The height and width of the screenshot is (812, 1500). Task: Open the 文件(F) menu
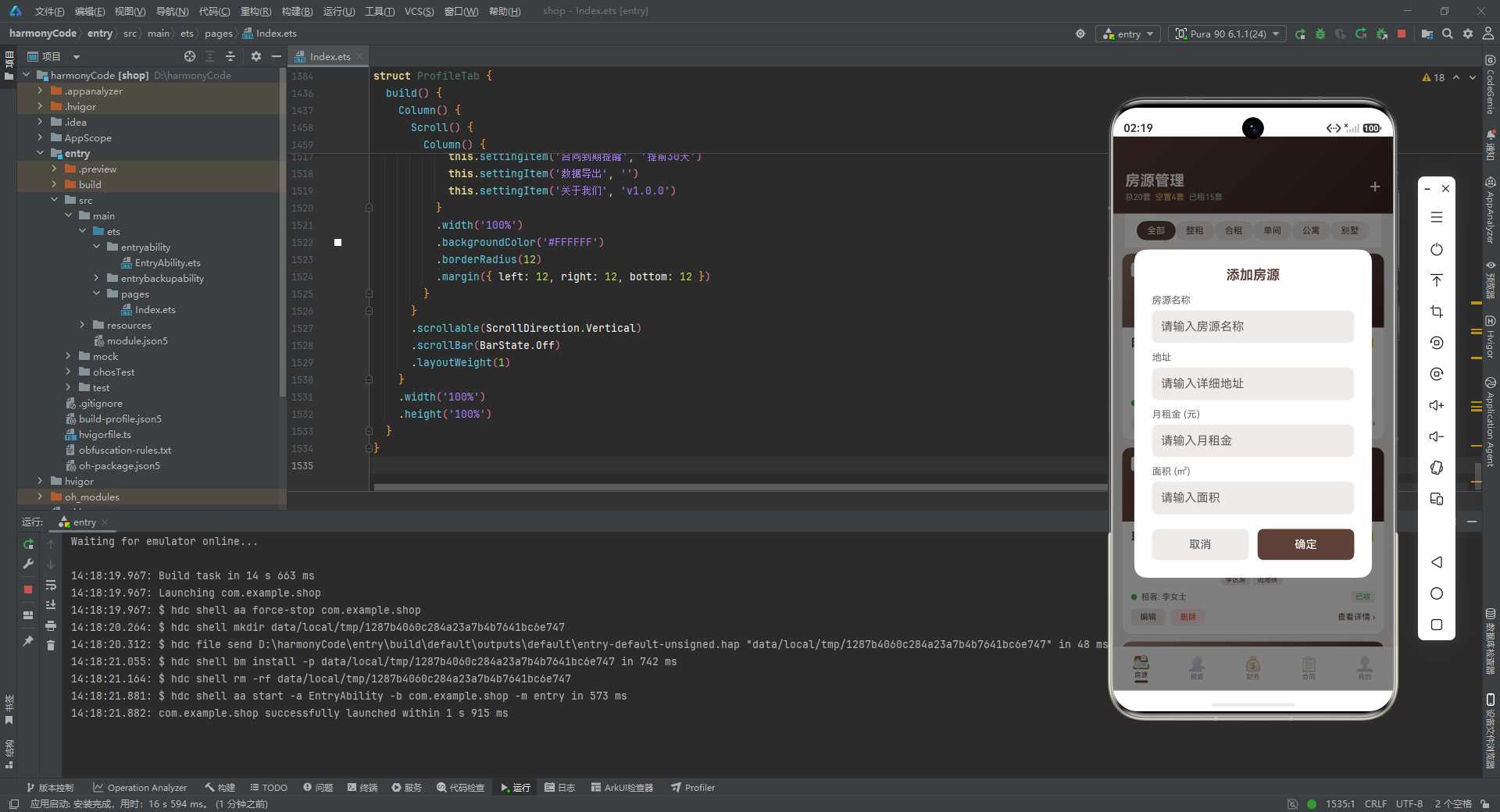tap(49, 11)
